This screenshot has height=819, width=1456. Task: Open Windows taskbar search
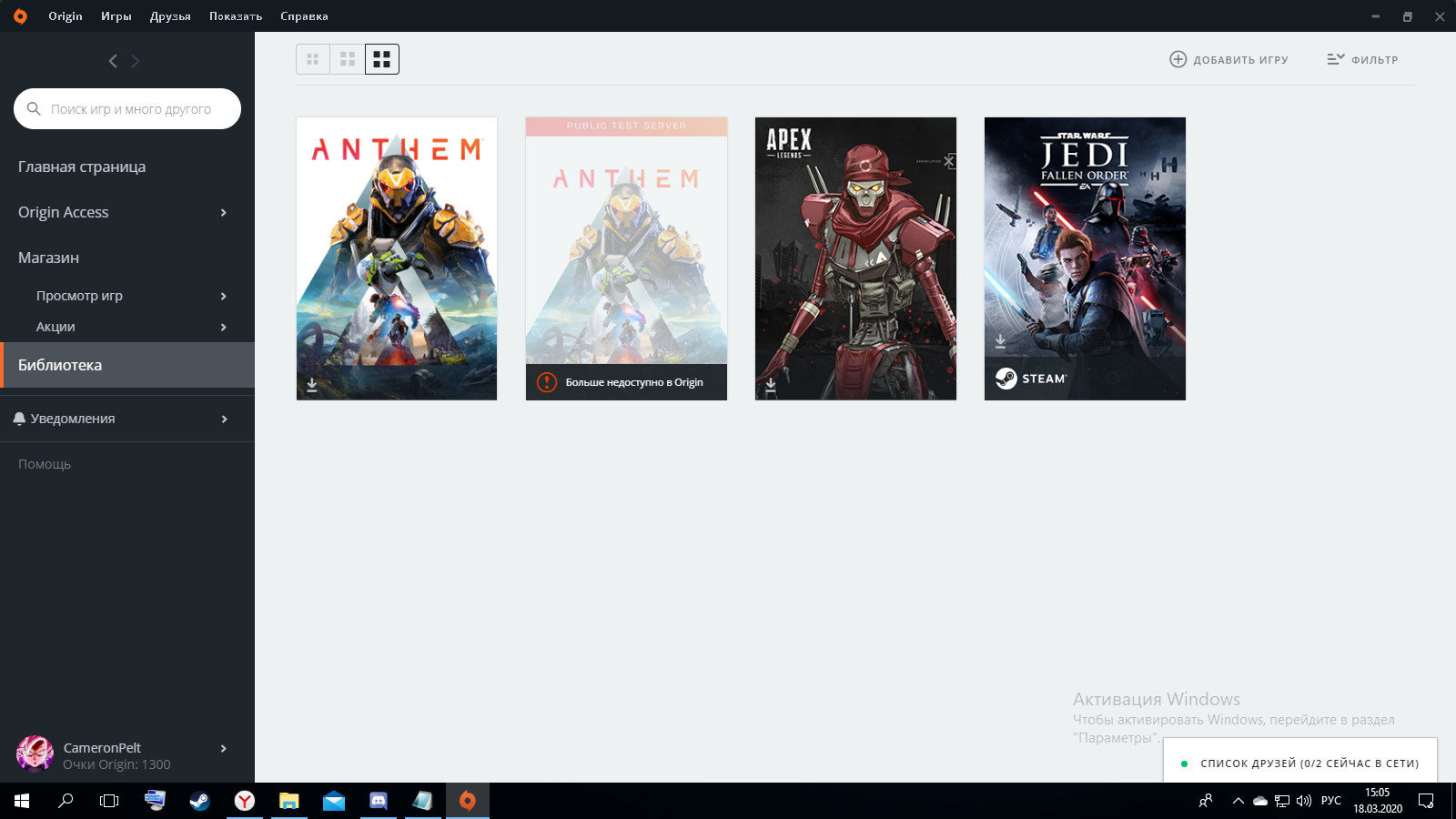(x=66, y=801)
